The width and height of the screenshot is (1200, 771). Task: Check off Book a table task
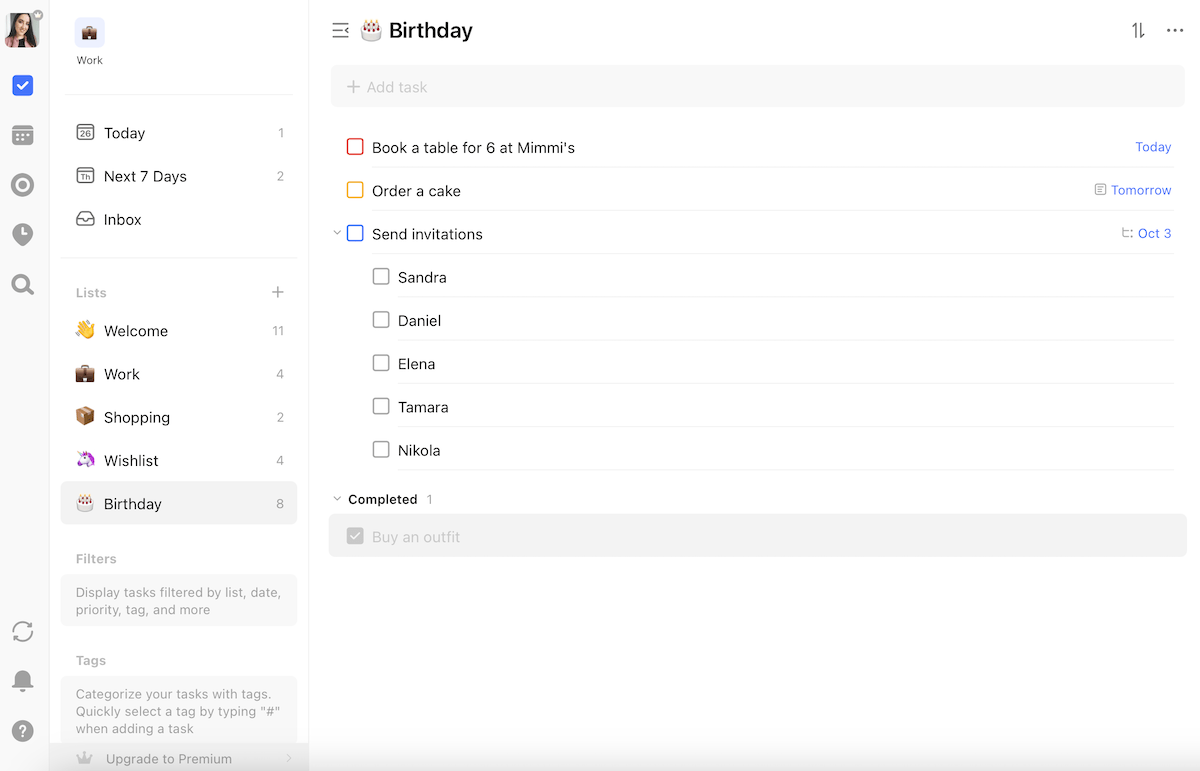[355, 147]
